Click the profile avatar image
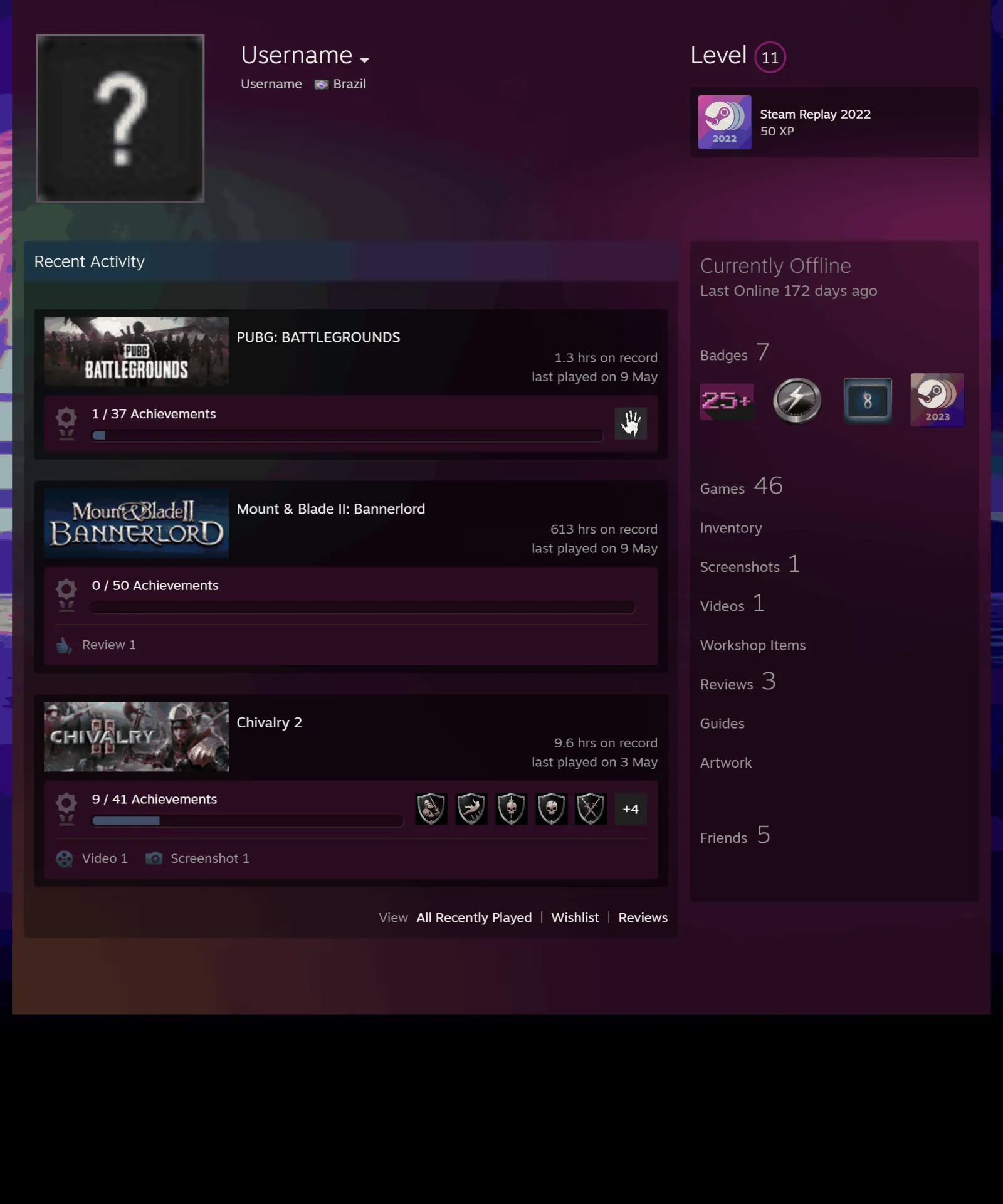The width and height of the screenshot is (1003, 1204). click(120, 118)
